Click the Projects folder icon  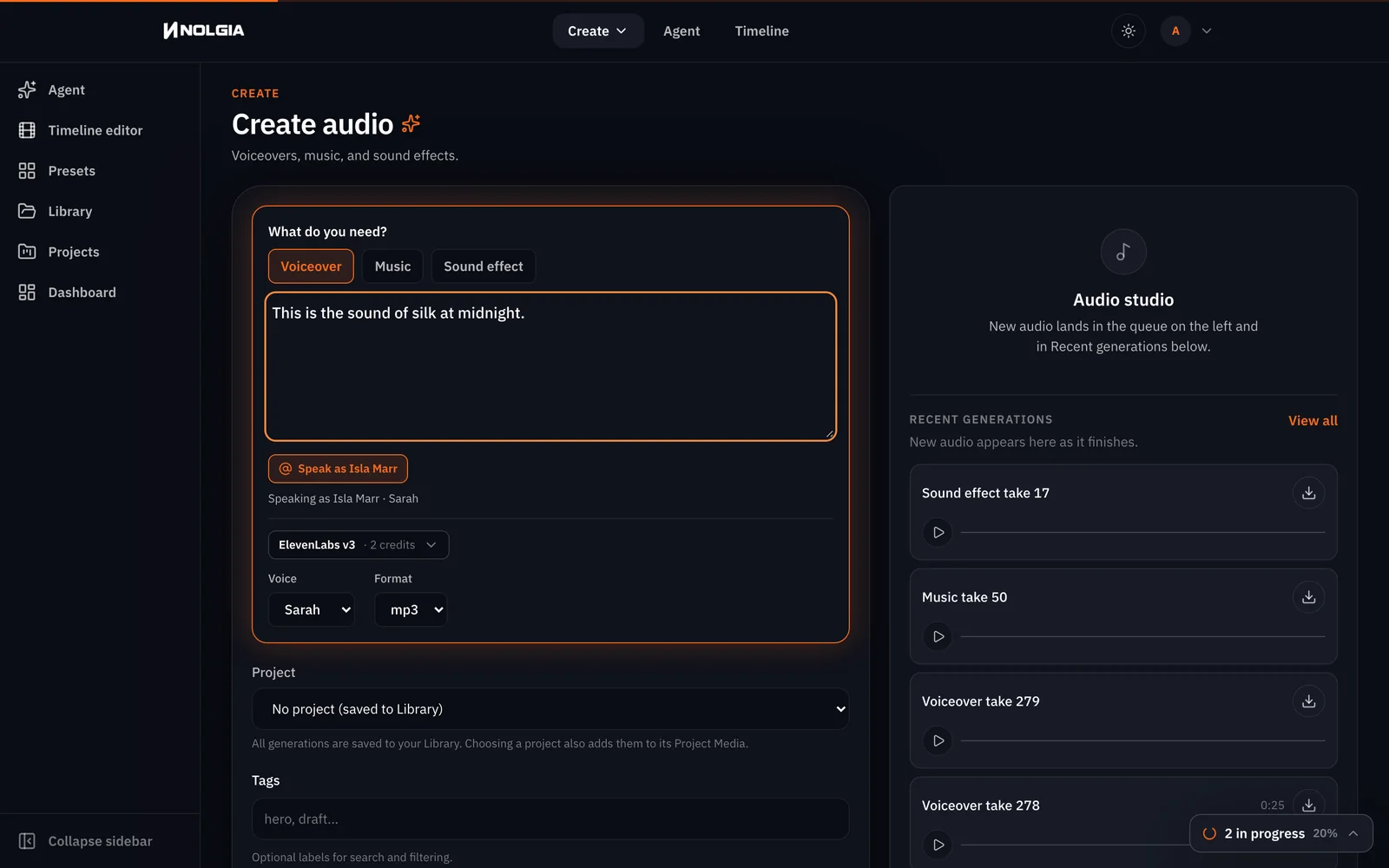click(27, 252)
